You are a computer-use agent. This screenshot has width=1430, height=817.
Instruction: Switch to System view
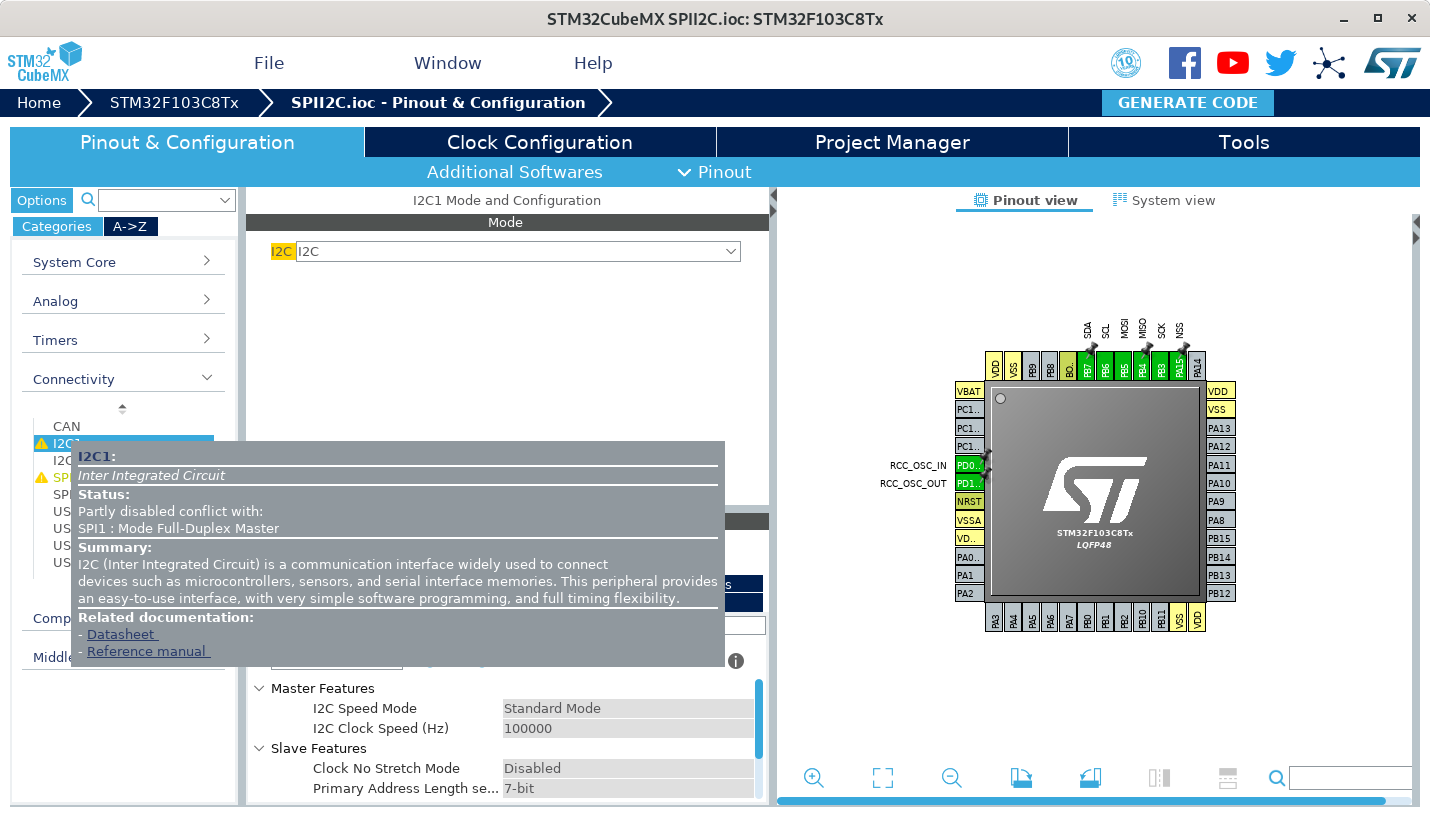click(x=1164, y=200)
